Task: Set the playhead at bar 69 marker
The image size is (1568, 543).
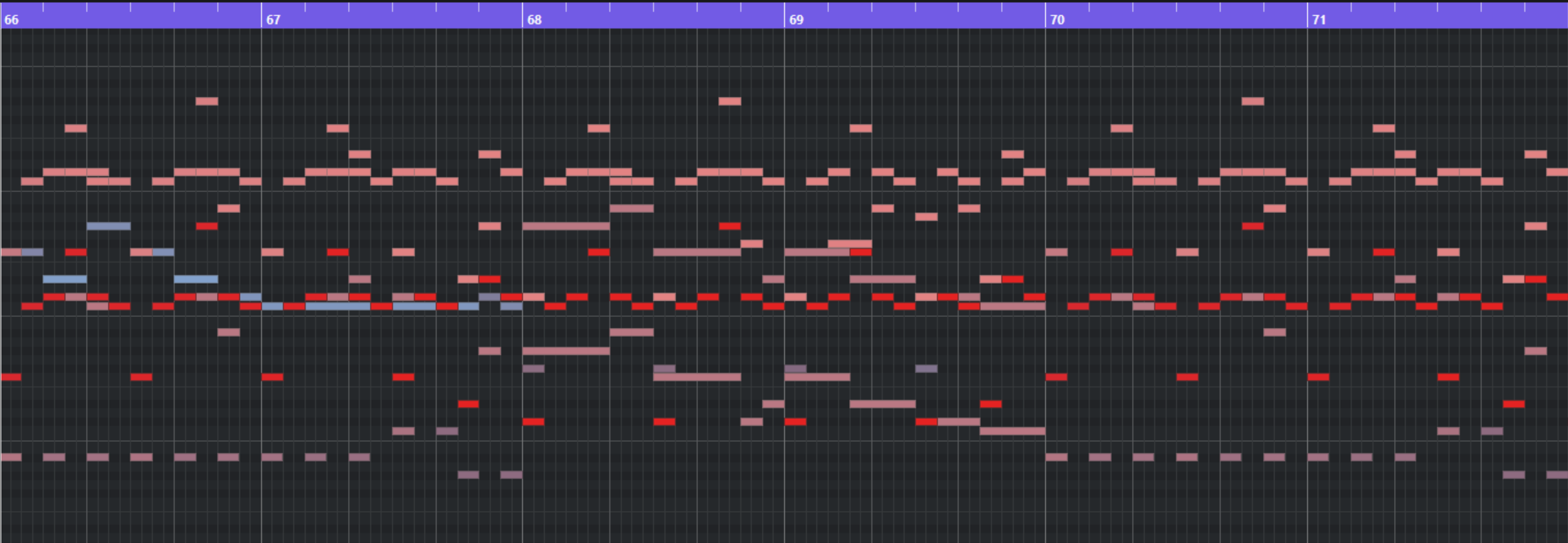Action: [796, 20]
